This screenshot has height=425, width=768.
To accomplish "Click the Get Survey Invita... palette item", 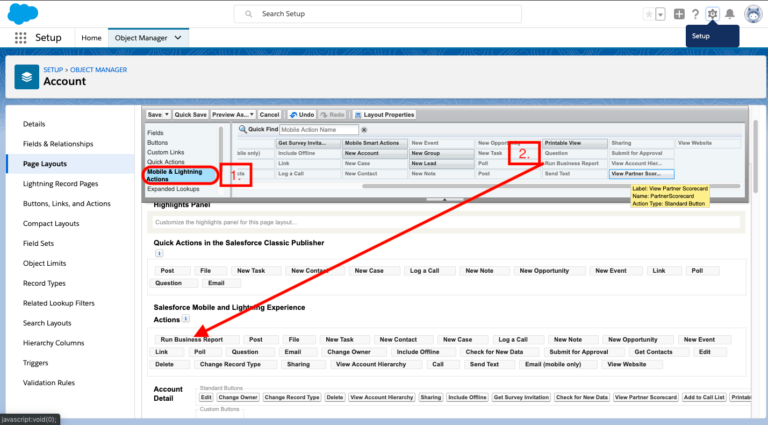I will [x=308, y=143].
